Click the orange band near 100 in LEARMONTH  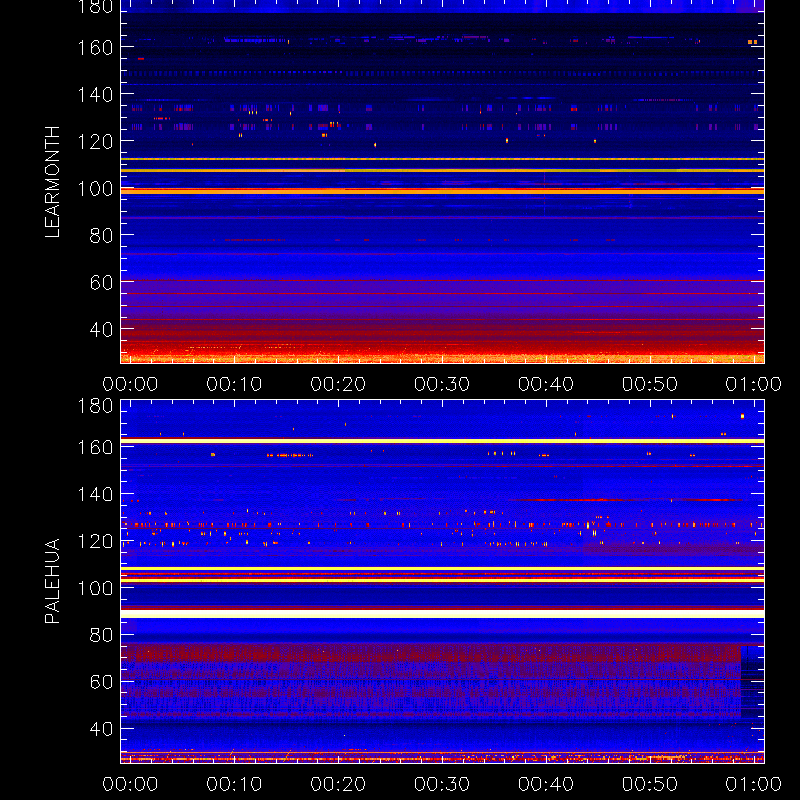(442, 191)
